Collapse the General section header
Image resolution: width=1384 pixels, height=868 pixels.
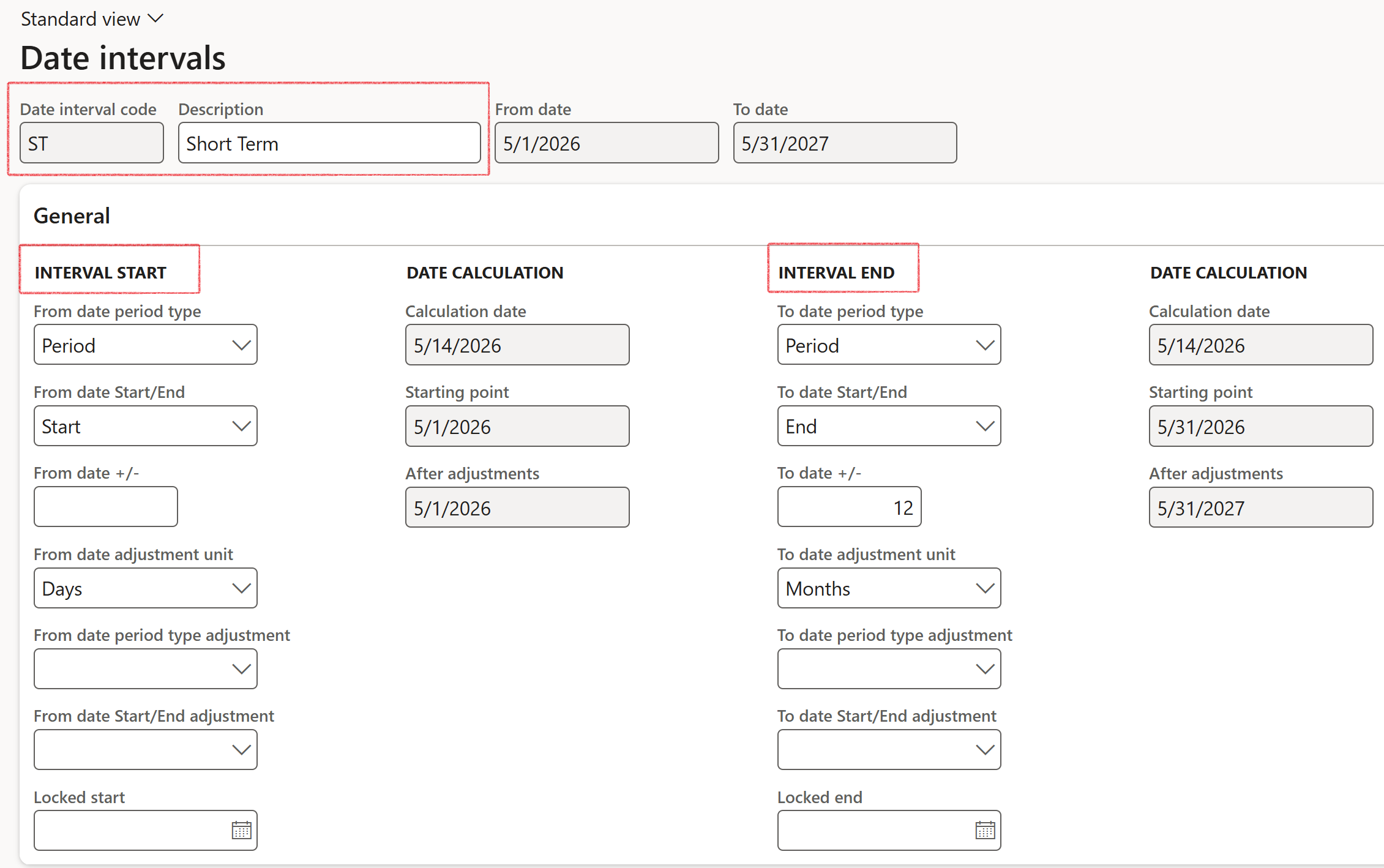point(72,215)
